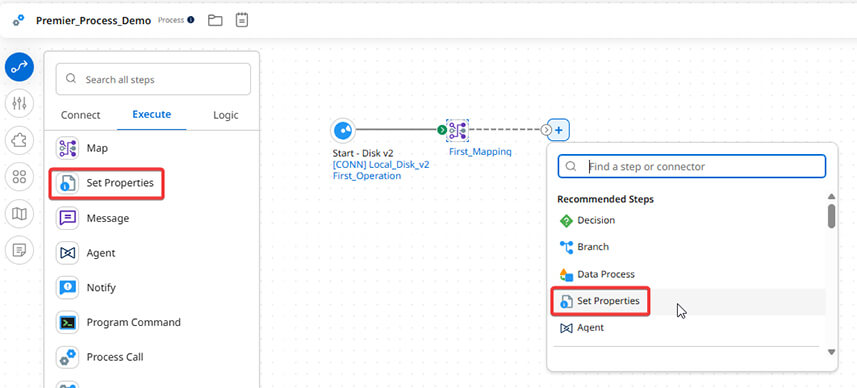Click the Process Call gears icon
The width and height of the screenshot is (857, 388).
tap(67, 357)
